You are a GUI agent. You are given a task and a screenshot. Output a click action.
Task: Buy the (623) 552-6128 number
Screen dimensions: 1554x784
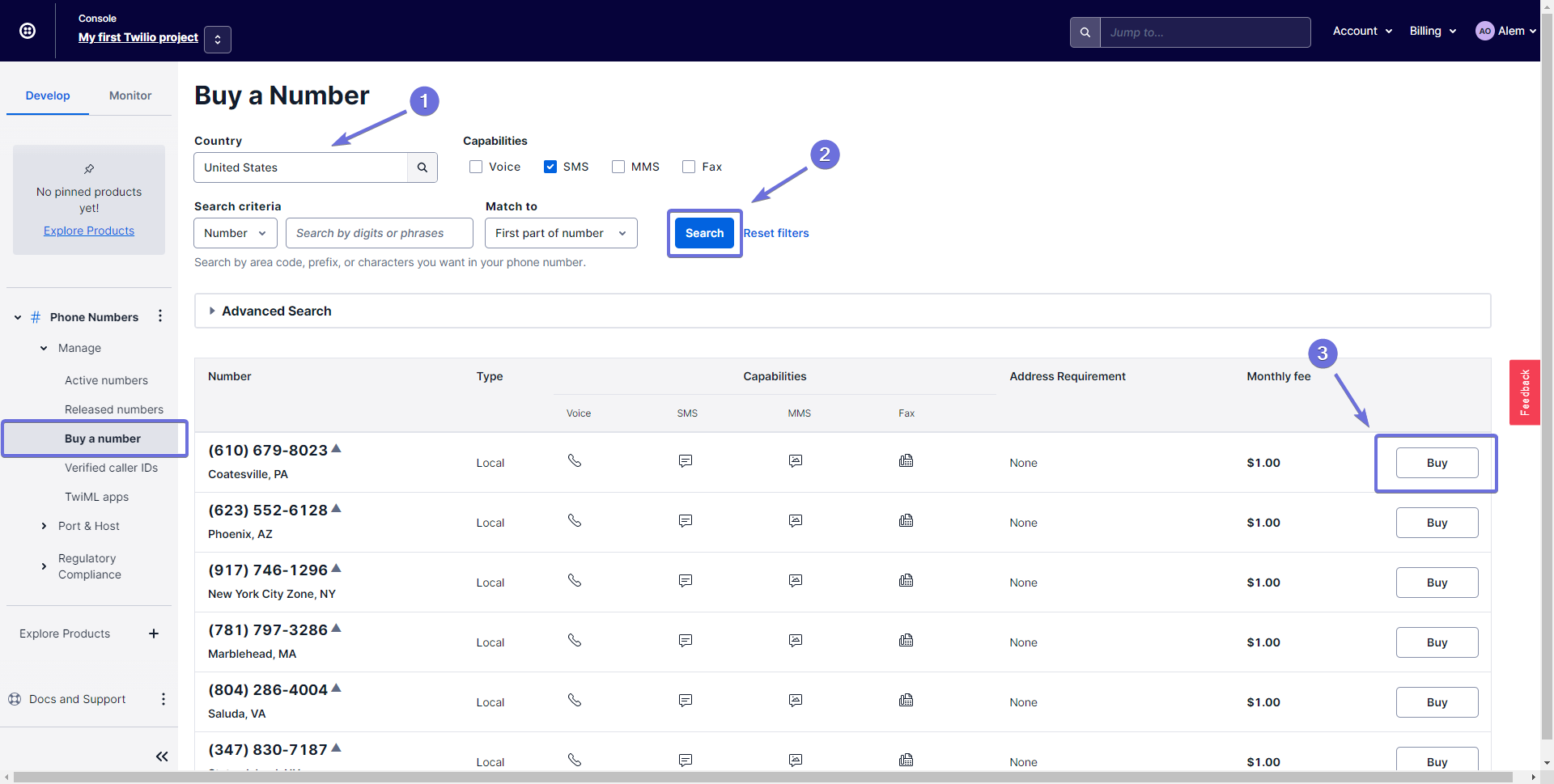point(1437,523)
